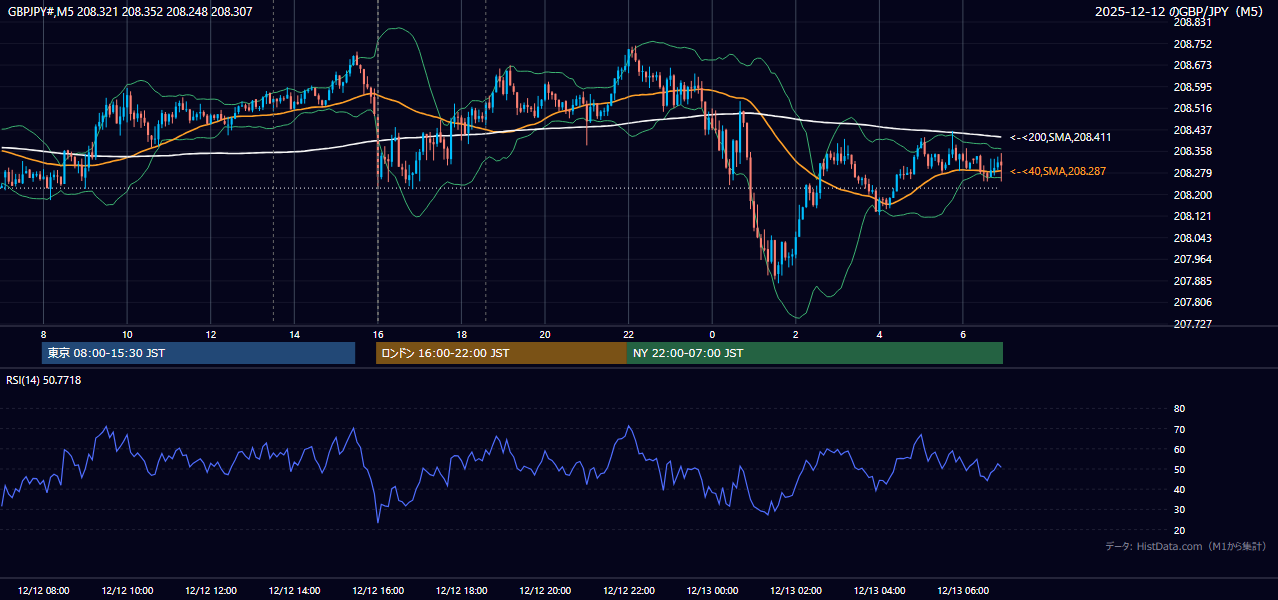Click date label 12/12 10:00
Image resolution: width=1278 pixels, height=600 pixels.
[x=127, y=591]
